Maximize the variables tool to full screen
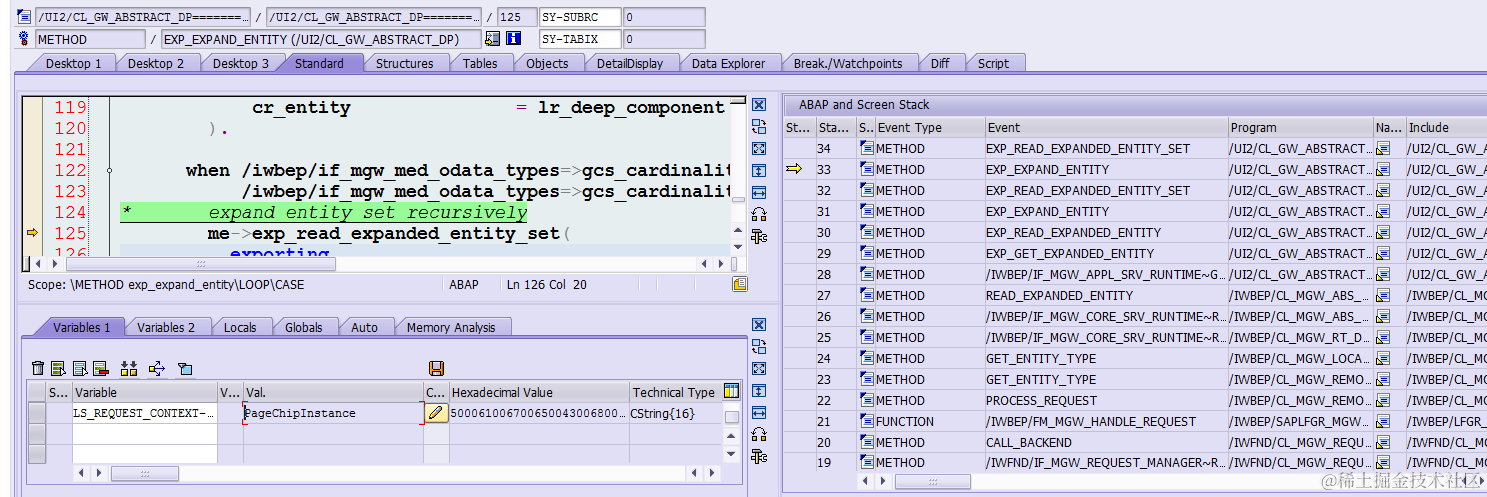Image resolution: width=1487 pixels, height=497 pixels. coord(759,369)
